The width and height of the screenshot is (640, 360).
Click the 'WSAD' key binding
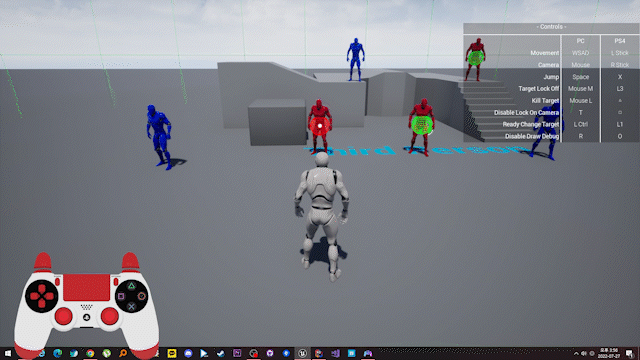[x=580, y=53]
